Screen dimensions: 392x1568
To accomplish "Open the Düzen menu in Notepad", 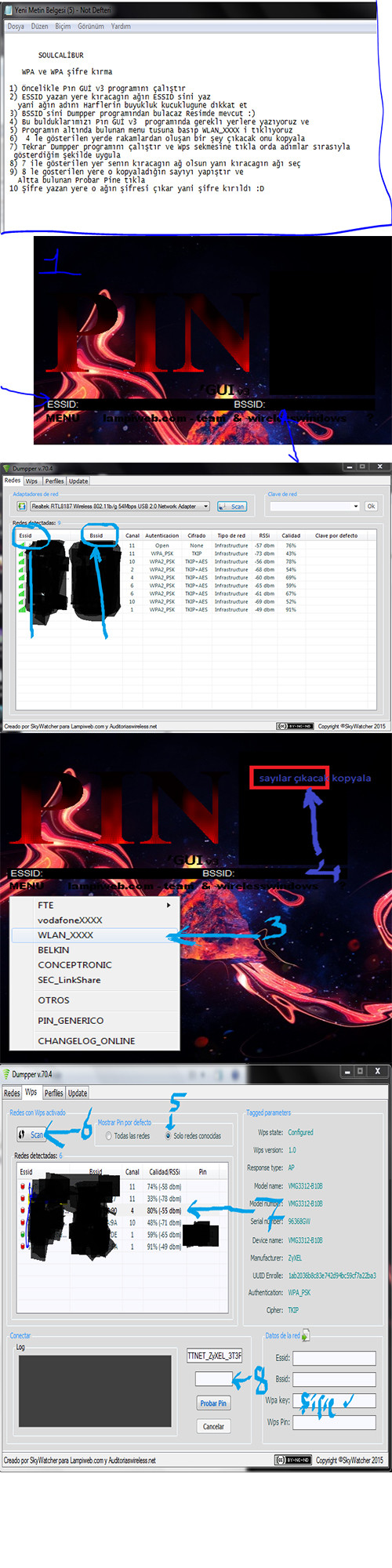I will tap(39, 26).
